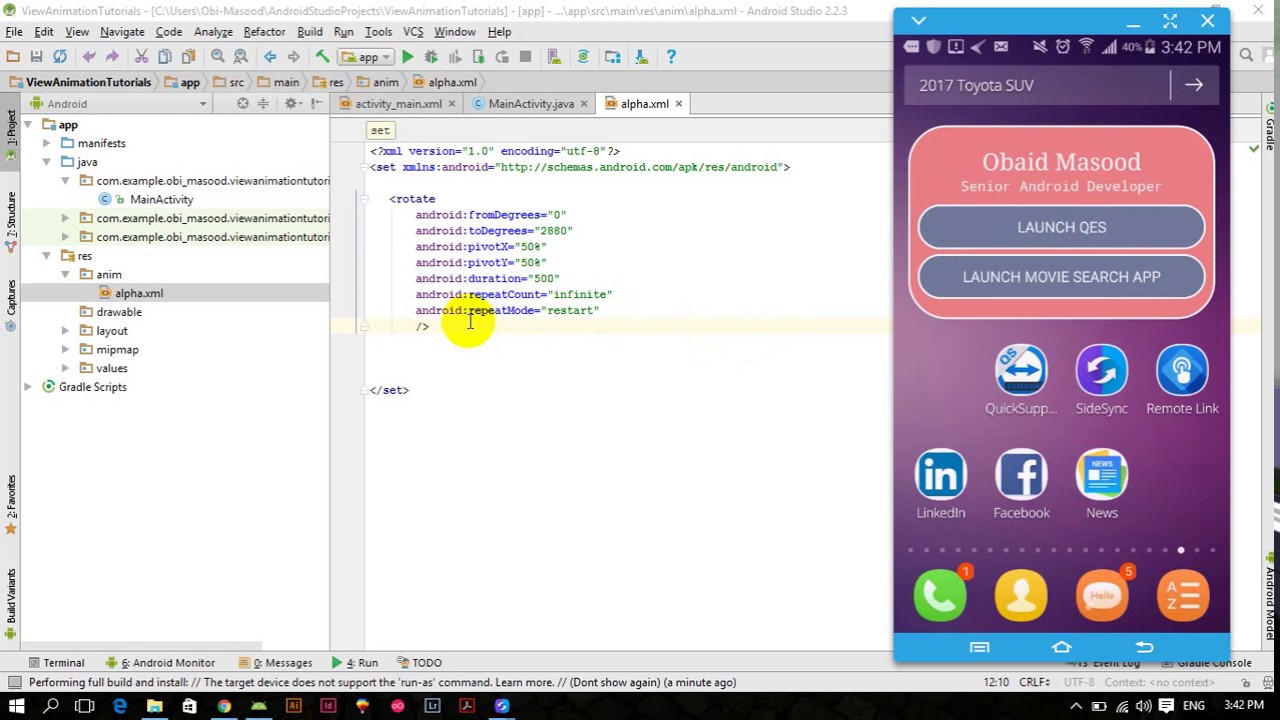This screenshot has height=720, width=1280.
Task: Open the app run configuration dropdown
Action: tap(366, 57)
